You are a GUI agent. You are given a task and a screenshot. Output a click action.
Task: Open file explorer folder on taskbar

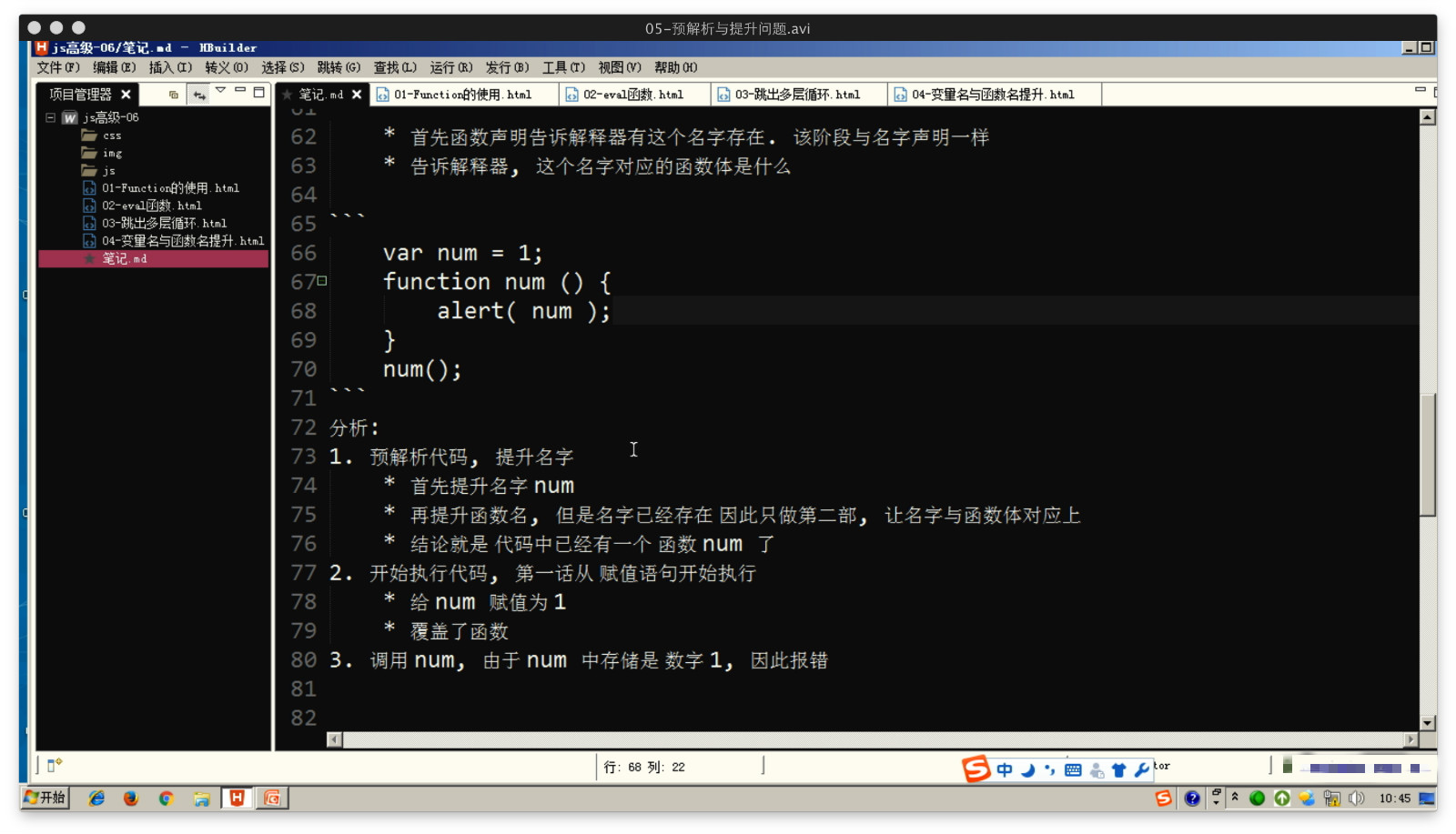pos(201,798)
